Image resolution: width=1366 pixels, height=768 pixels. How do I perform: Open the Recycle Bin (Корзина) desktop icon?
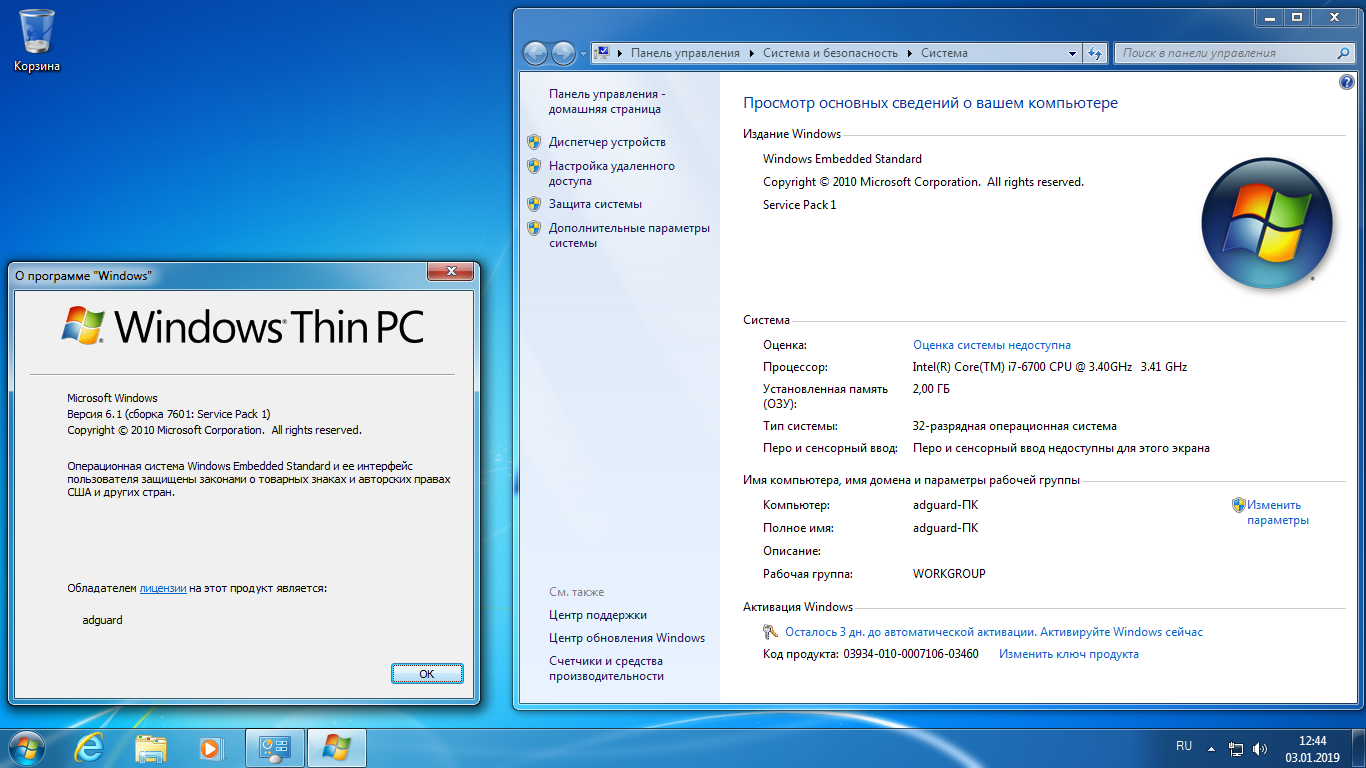pyautogui.click(x=37, y=40)
